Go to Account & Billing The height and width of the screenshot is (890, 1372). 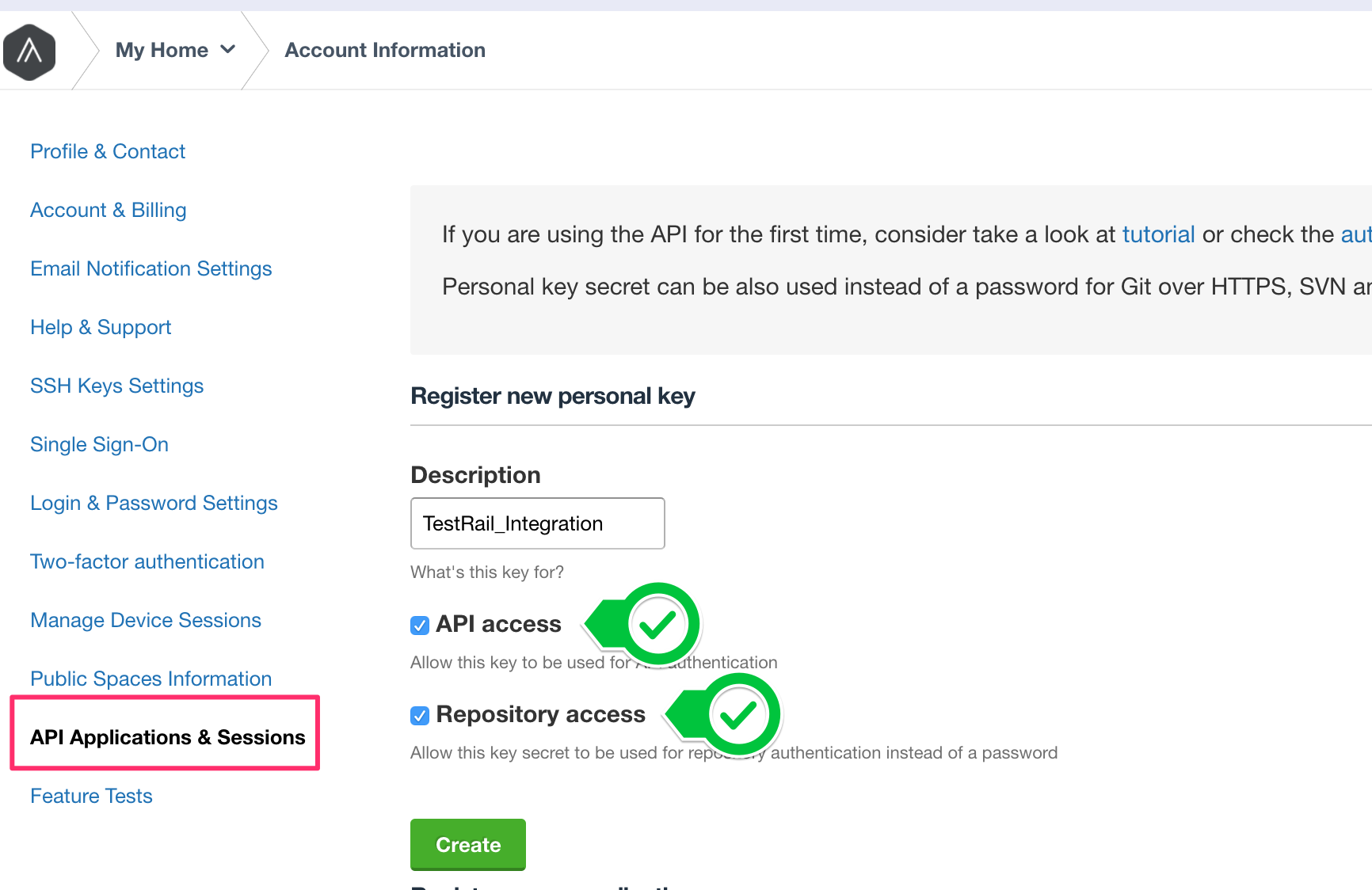[109, 210]
